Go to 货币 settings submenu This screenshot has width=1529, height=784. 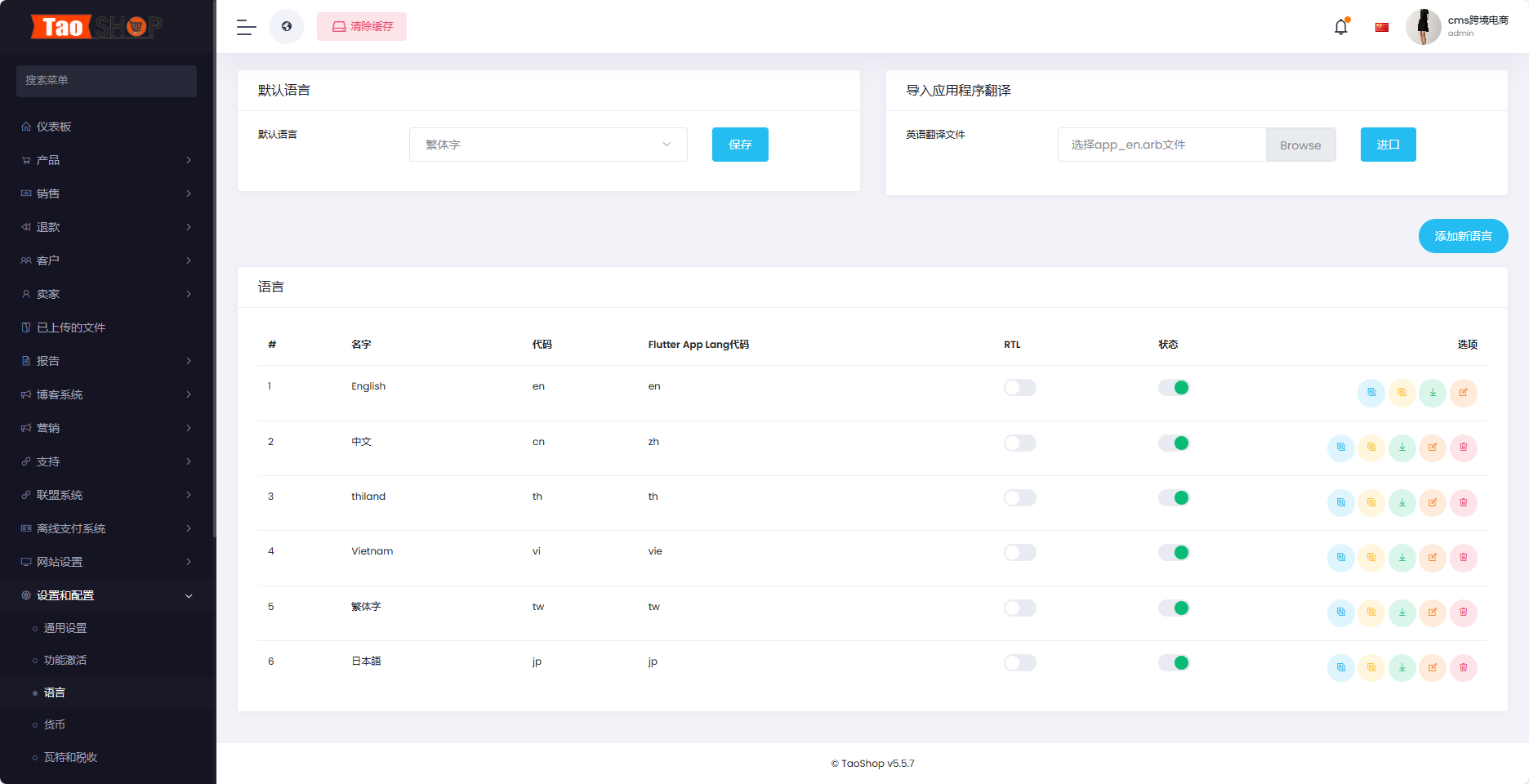click(55, 724)
